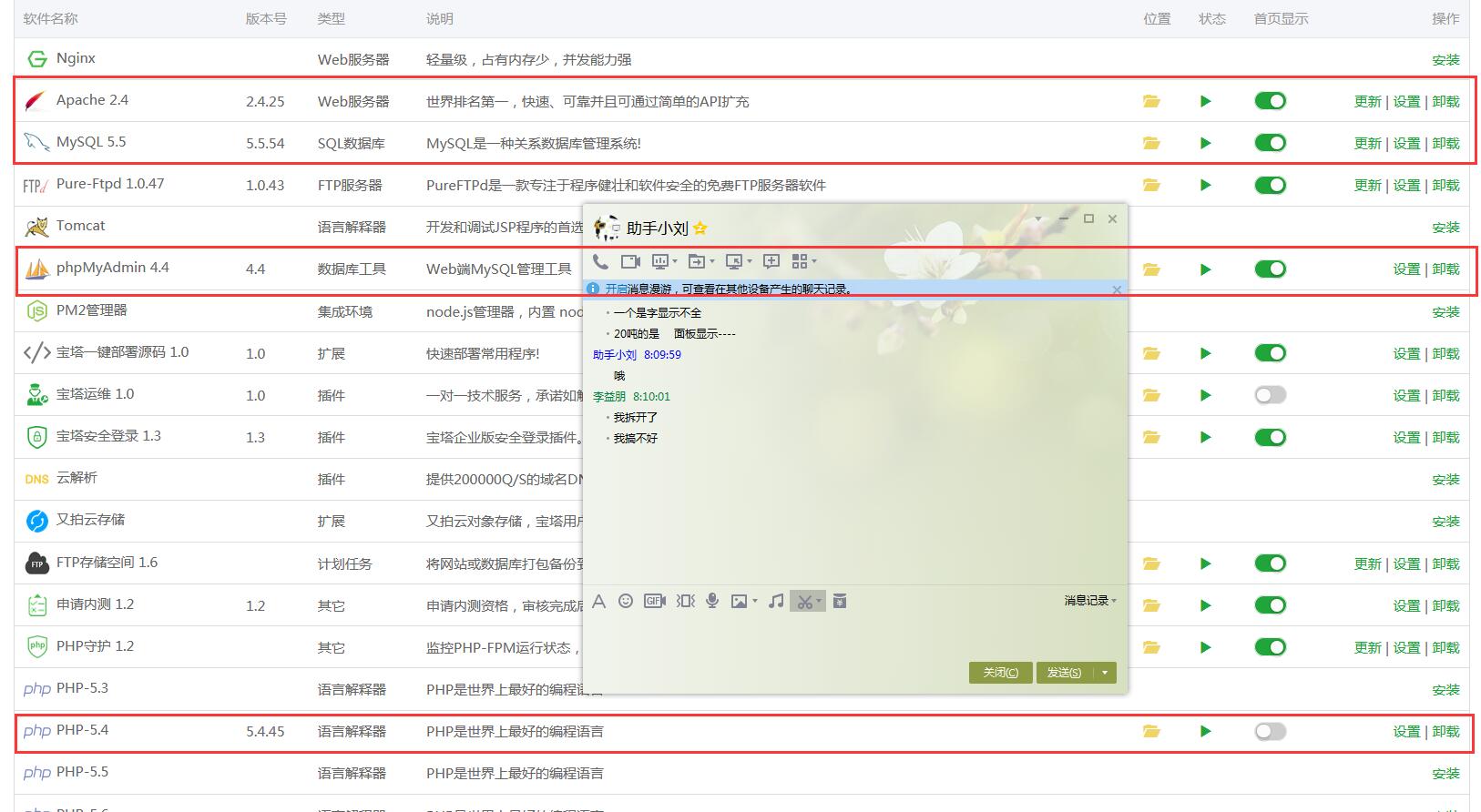Disable Apache 2.4 homepage display toggle
This screenshot has height=812, width=1481.
[x=1270, y=101]
